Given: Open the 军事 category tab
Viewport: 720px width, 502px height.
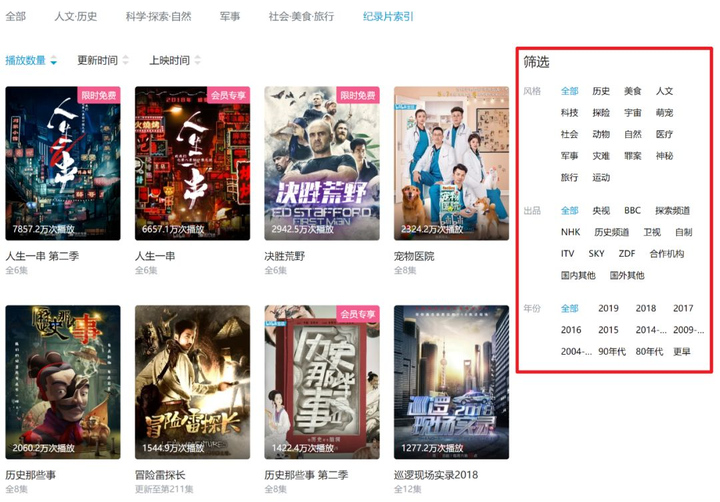Looking at the screenshot, I should tap(230, 17).
